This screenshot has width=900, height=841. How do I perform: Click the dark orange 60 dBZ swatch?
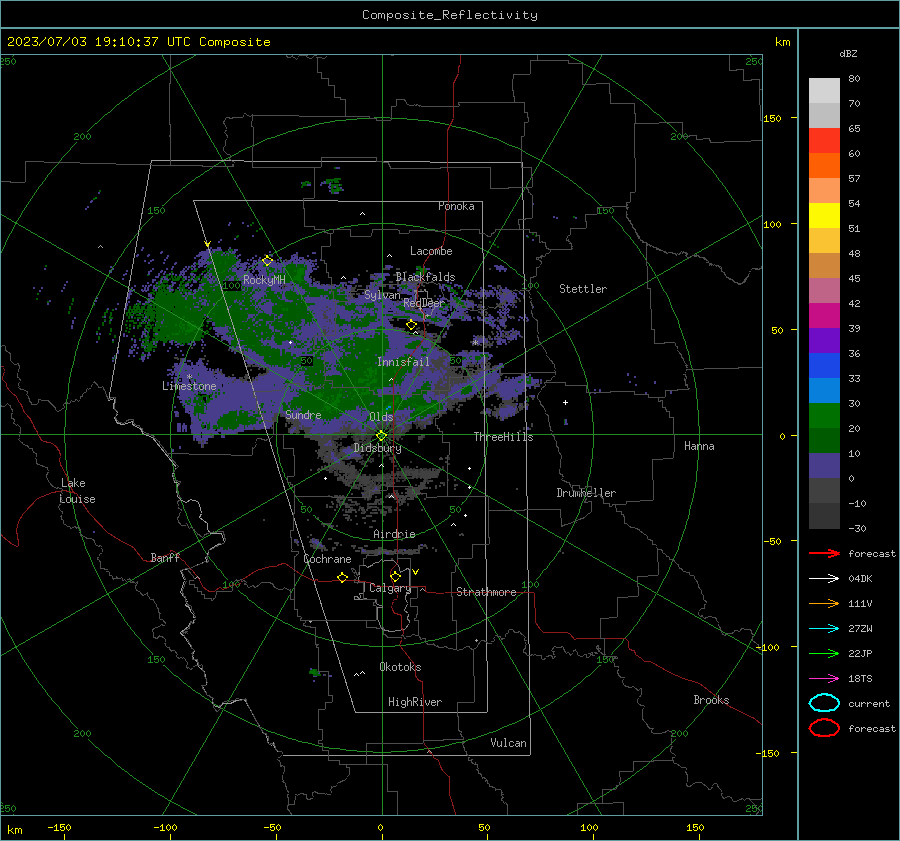pyautogui.click(x=824, y=165)
